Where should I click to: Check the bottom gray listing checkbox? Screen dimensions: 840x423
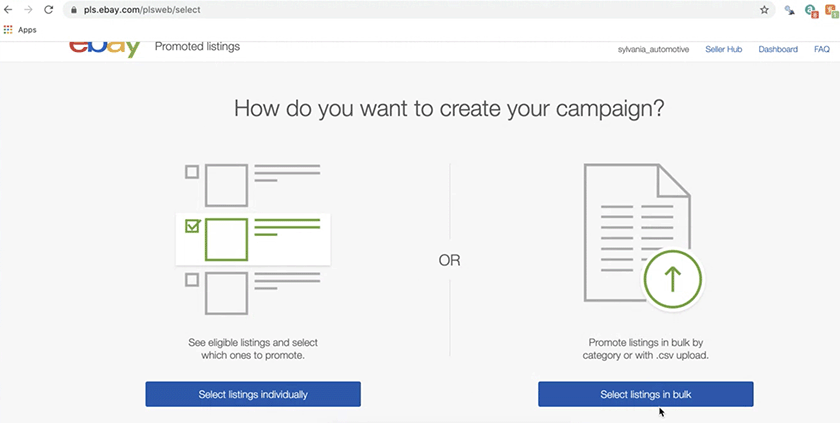point(192,280)
